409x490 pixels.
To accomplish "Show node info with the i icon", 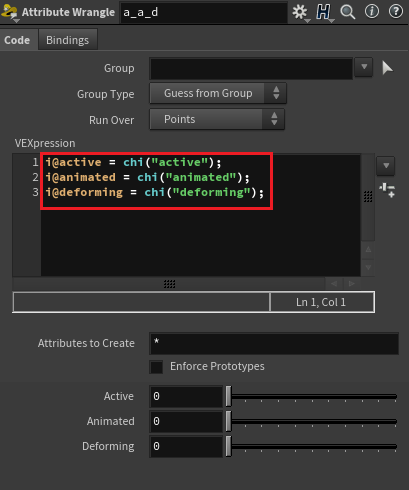I will click(372, 12).
